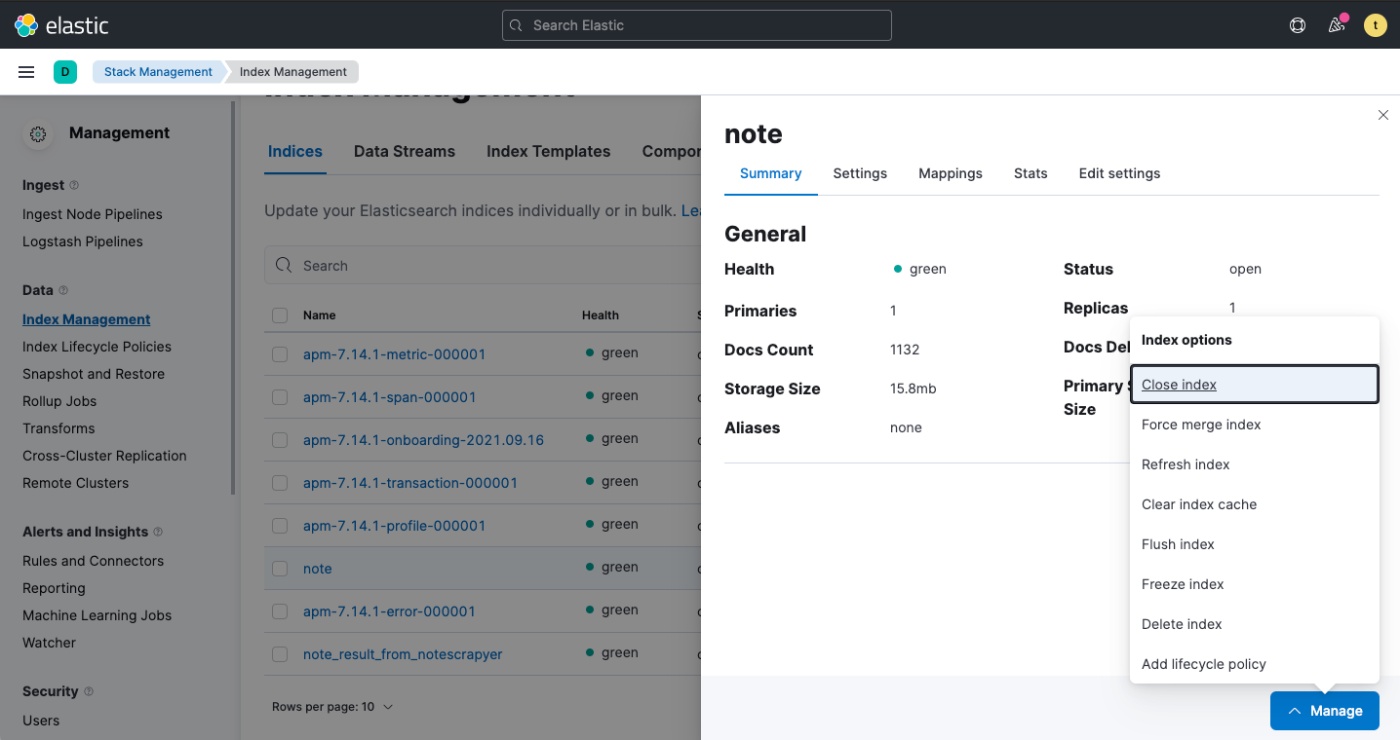Select the apm-7.14.1-onboarding-2021.09.16 checkbox
Image resolution: width=1400 pixels, height=740 pixels.
pos(280,440)
